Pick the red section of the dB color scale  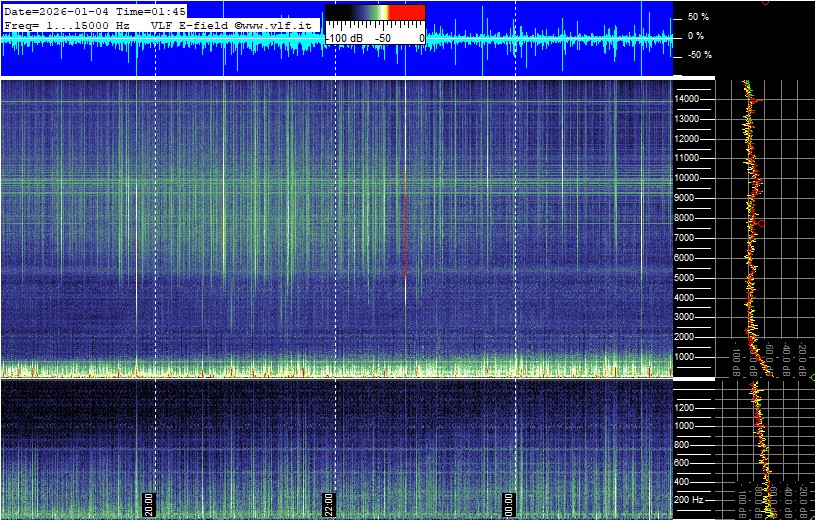(407, 12)
